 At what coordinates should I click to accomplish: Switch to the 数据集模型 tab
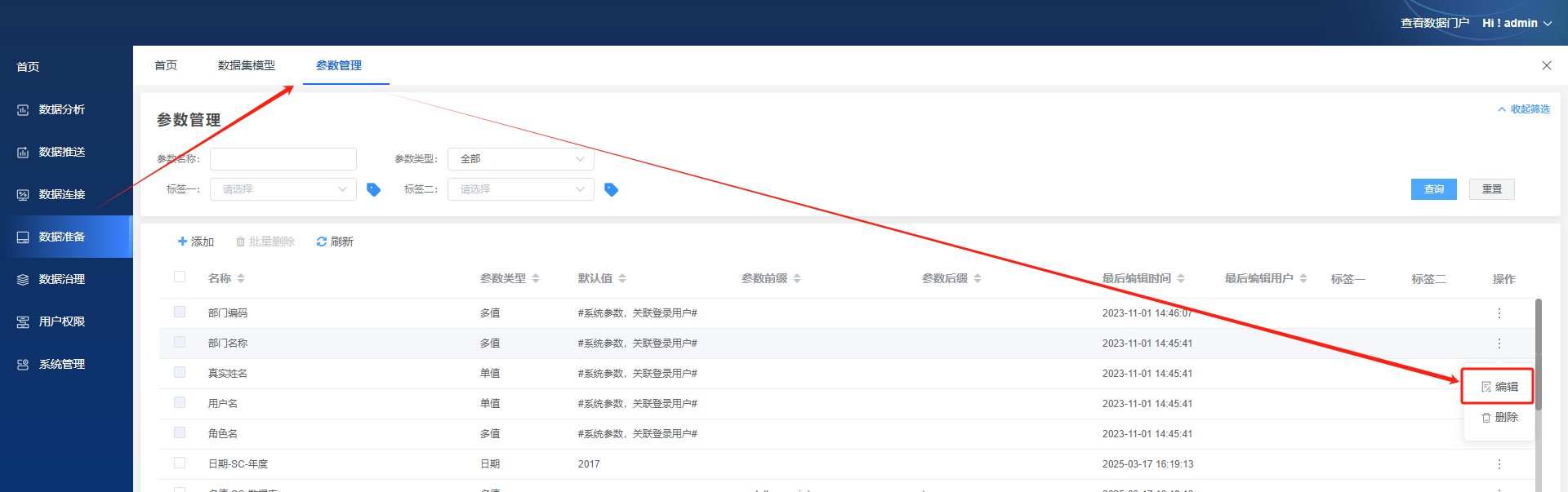pyautogui.click(x=246, y=65)
